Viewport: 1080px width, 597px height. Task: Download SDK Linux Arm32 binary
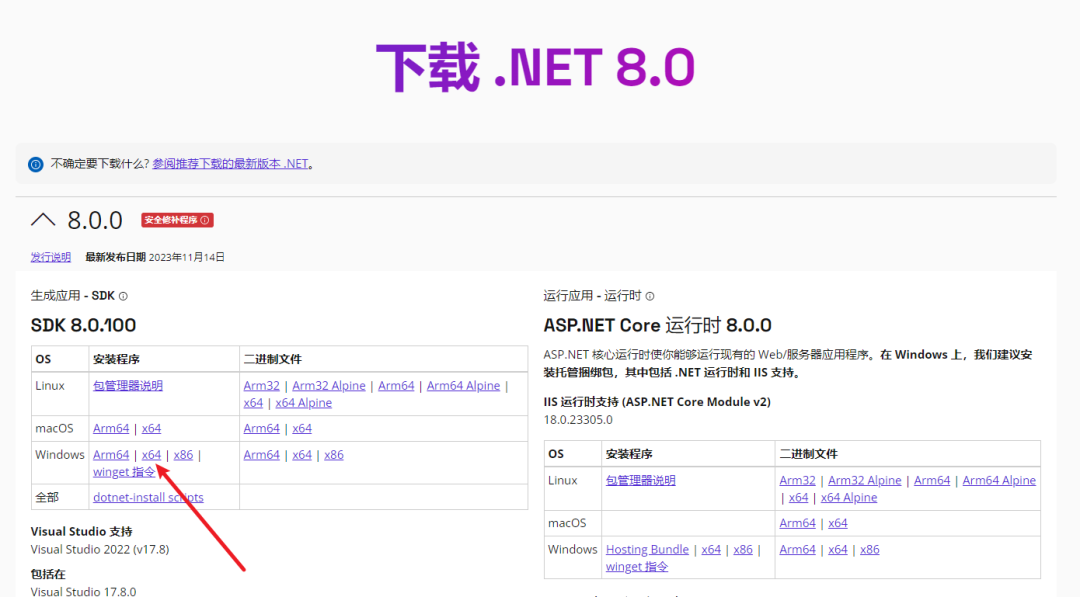tap(261, 386)
